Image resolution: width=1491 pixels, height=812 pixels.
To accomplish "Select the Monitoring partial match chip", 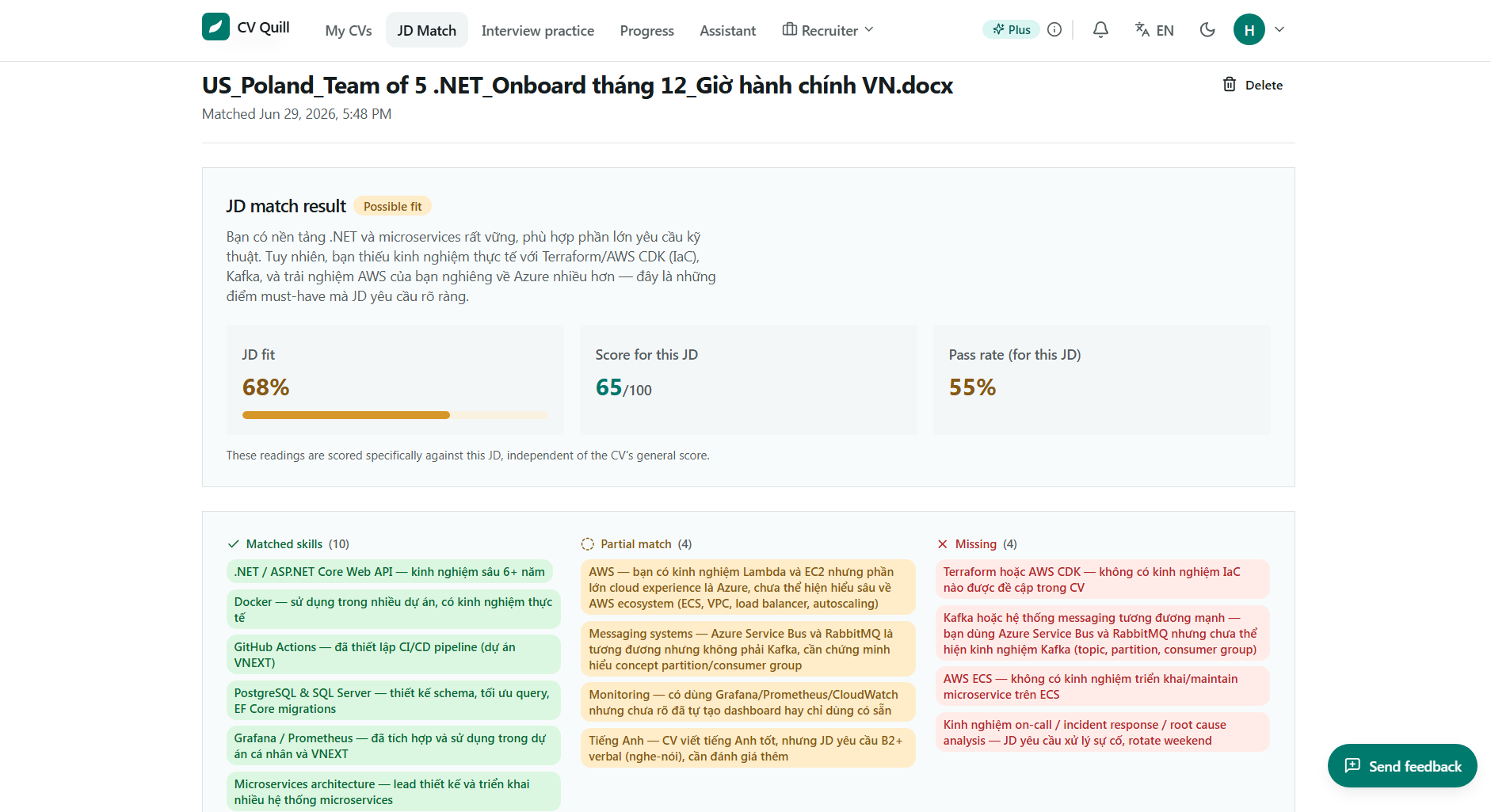I will 748,702.
